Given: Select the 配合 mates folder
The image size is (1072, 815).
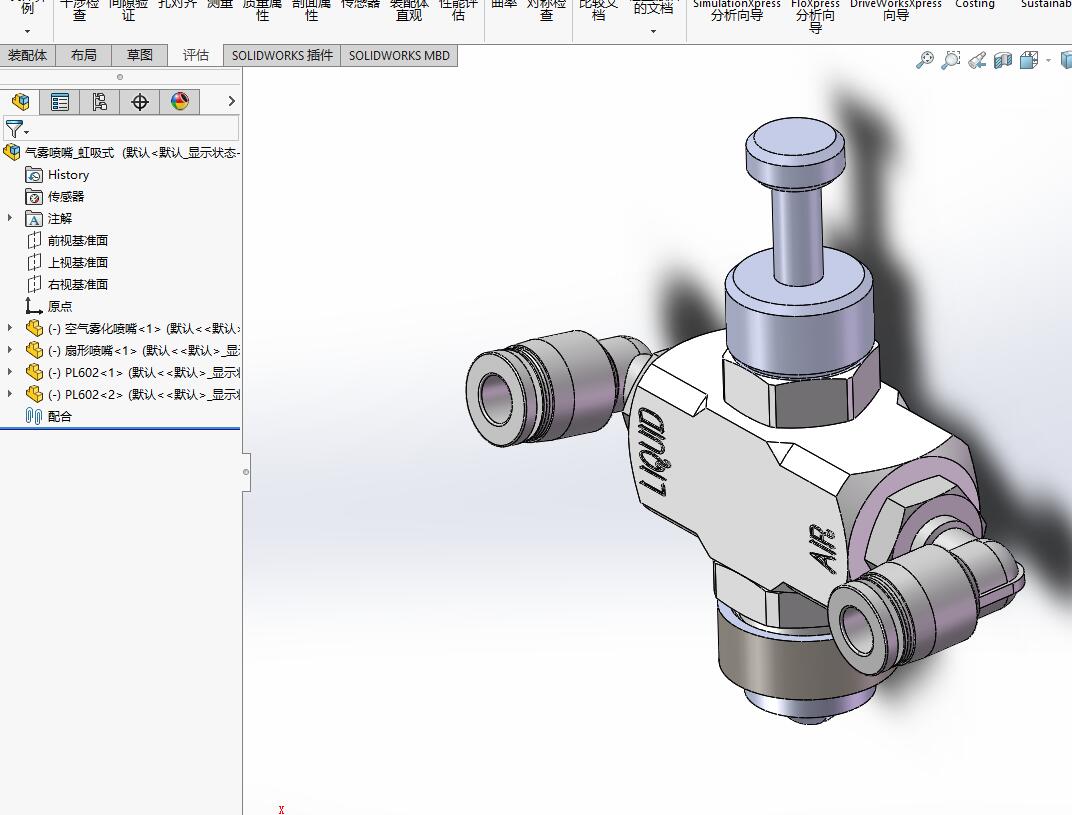Looking at the screenshot, I should click(x=59, y=416).
